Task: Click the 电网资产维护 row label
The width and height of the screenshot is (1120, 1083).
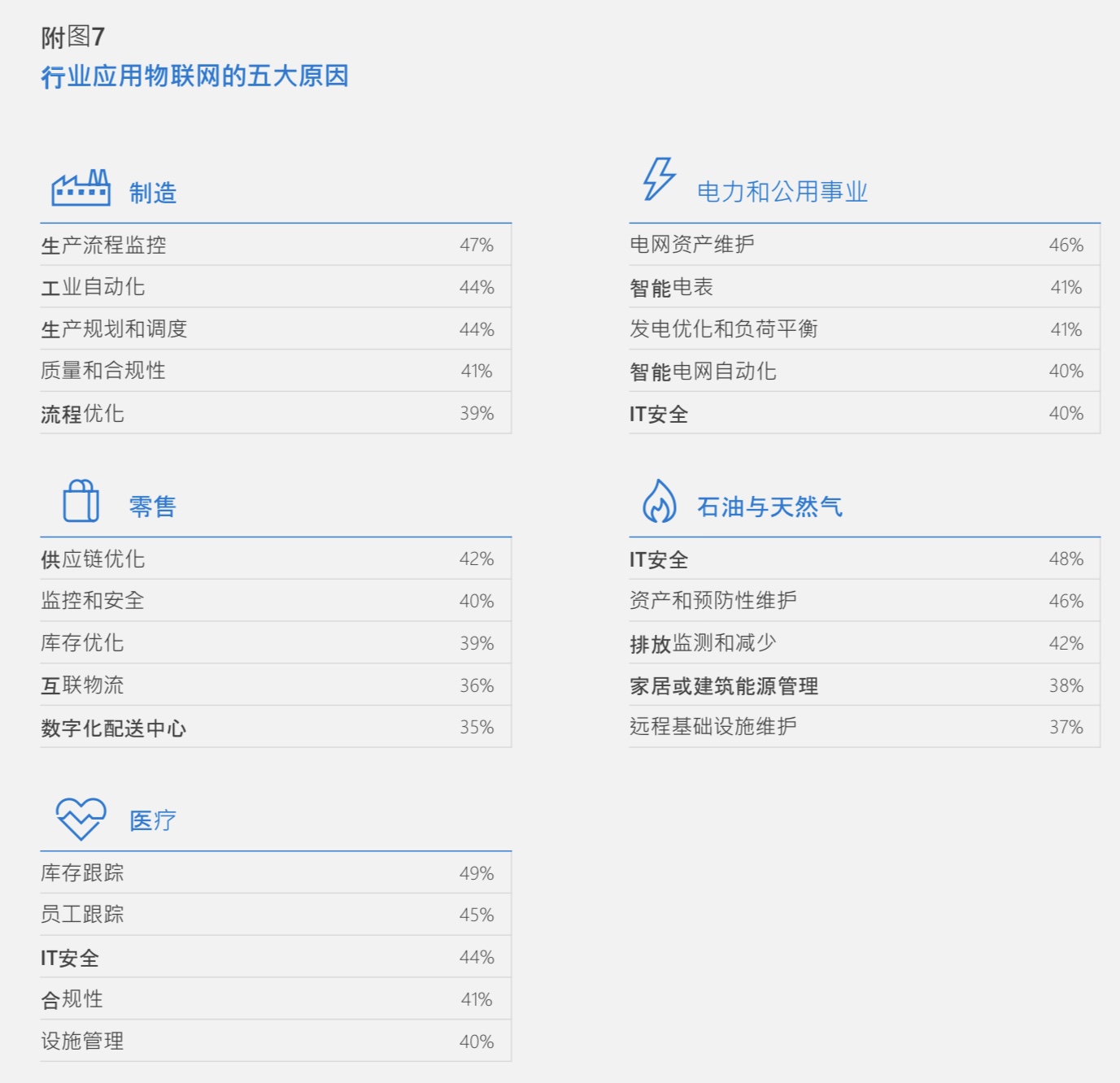Action: (691, 245)
